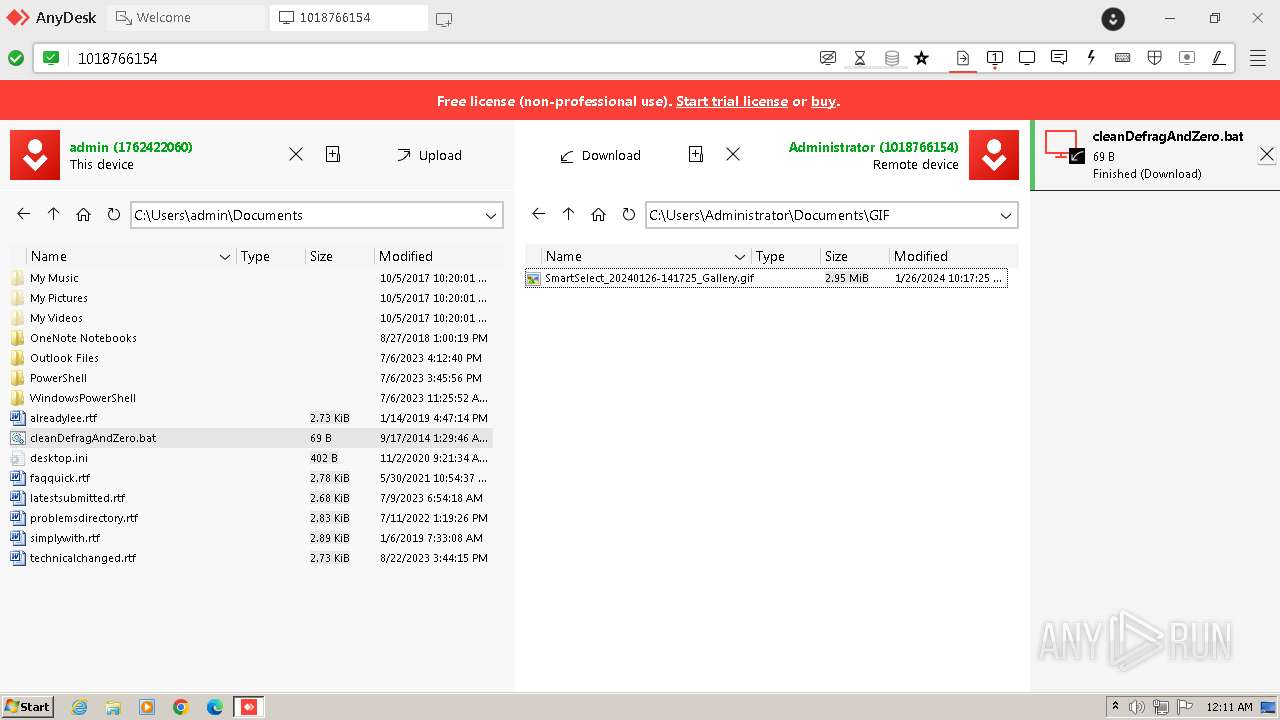The image size is (1280, 720).
Task: Open the AnyDesk hamburger main menu
Action: tap(1258, 58)
